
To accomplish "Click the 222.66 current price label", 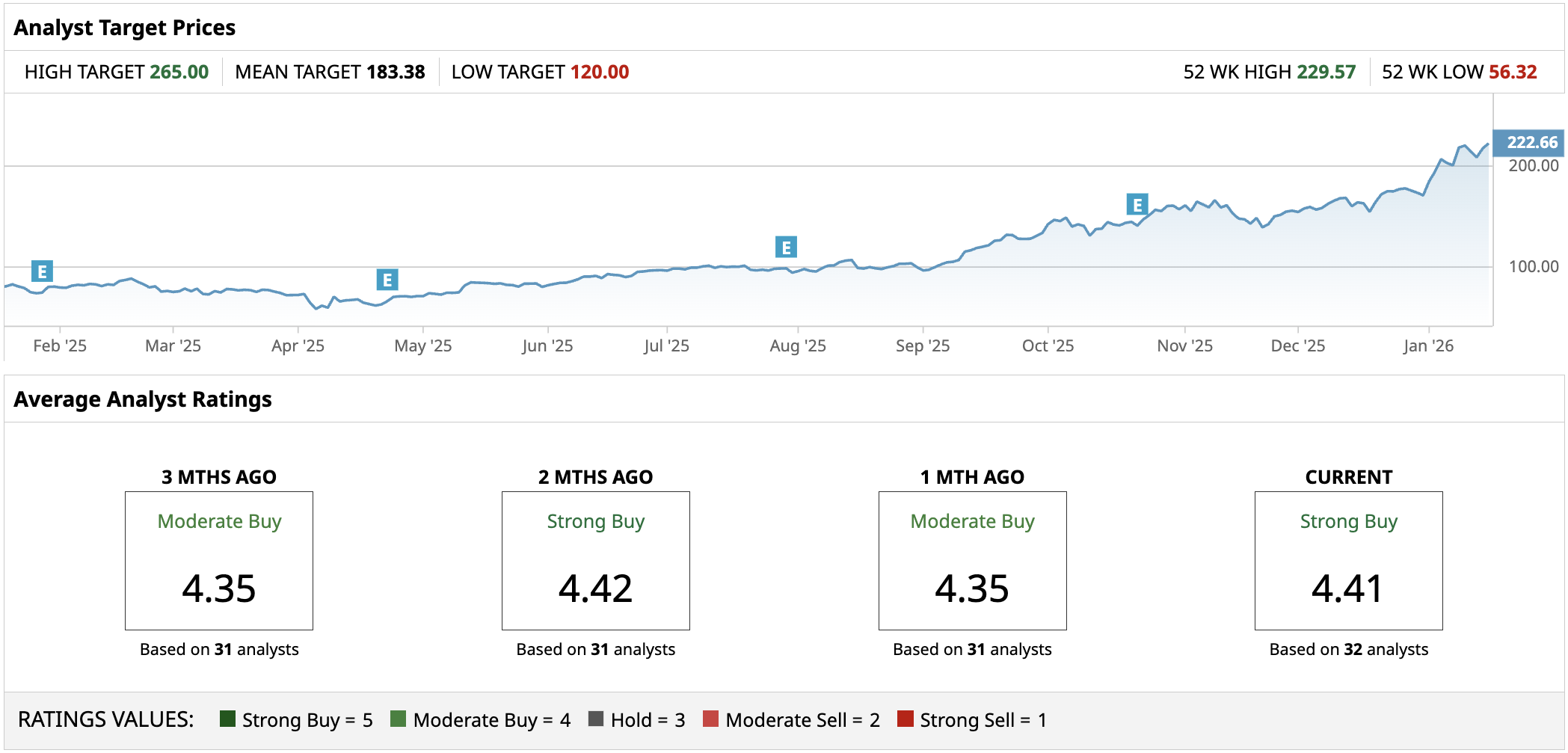I will click(1531, 142).
